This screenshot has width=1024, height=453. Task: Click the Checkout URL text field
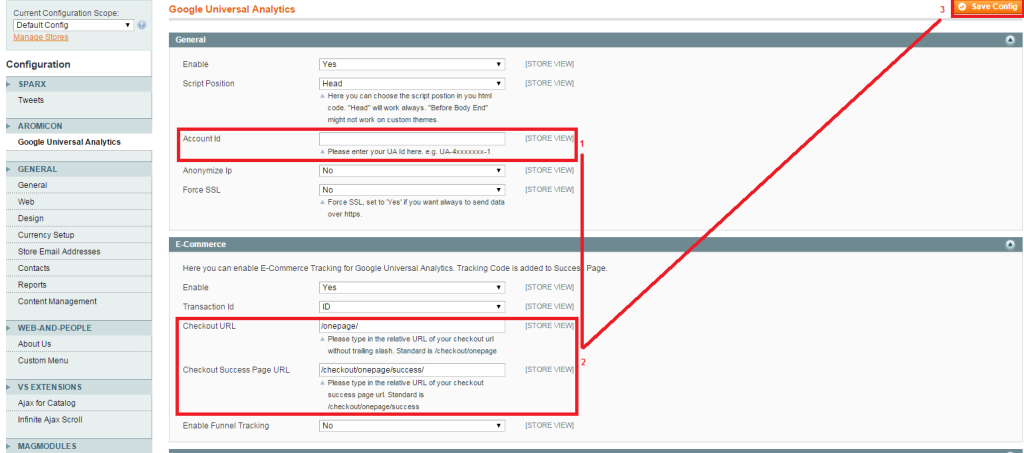coord(412,326)
